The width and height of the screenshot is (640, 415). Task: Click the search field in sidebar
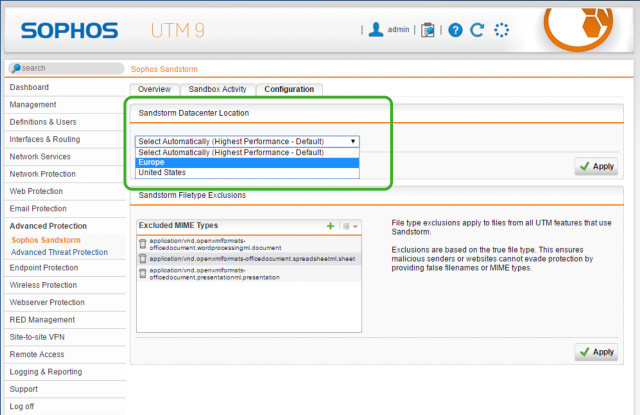pyautogui.click(x=65, y=68)
